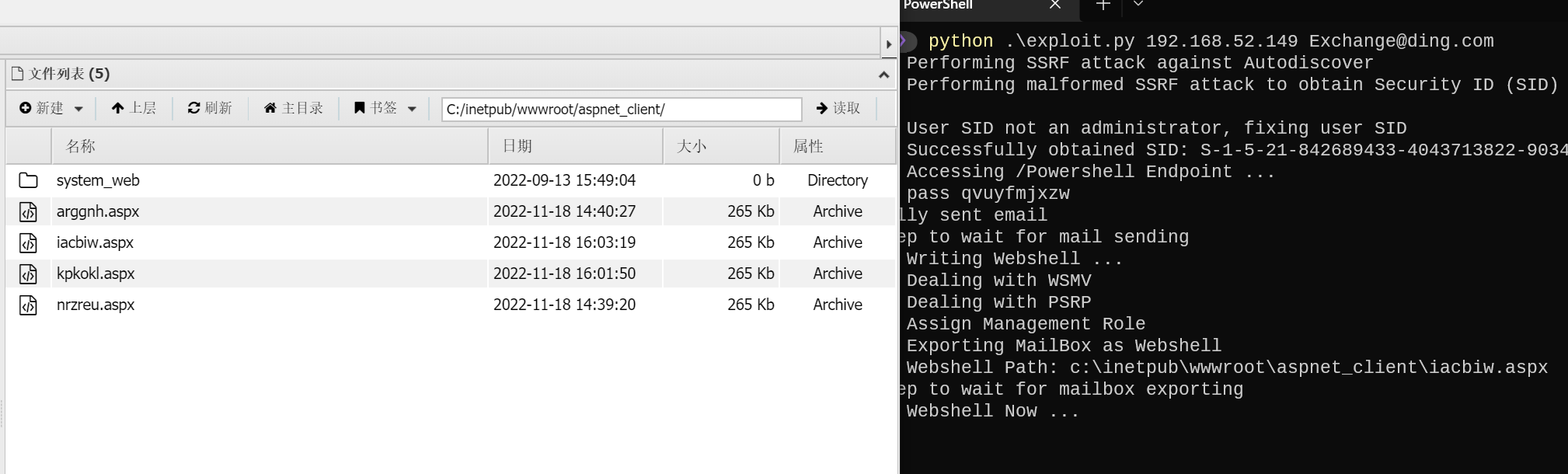Click the iacbiw.aspx file icon
Screen dimensions: 1568x474
click(x=28, y=242)
